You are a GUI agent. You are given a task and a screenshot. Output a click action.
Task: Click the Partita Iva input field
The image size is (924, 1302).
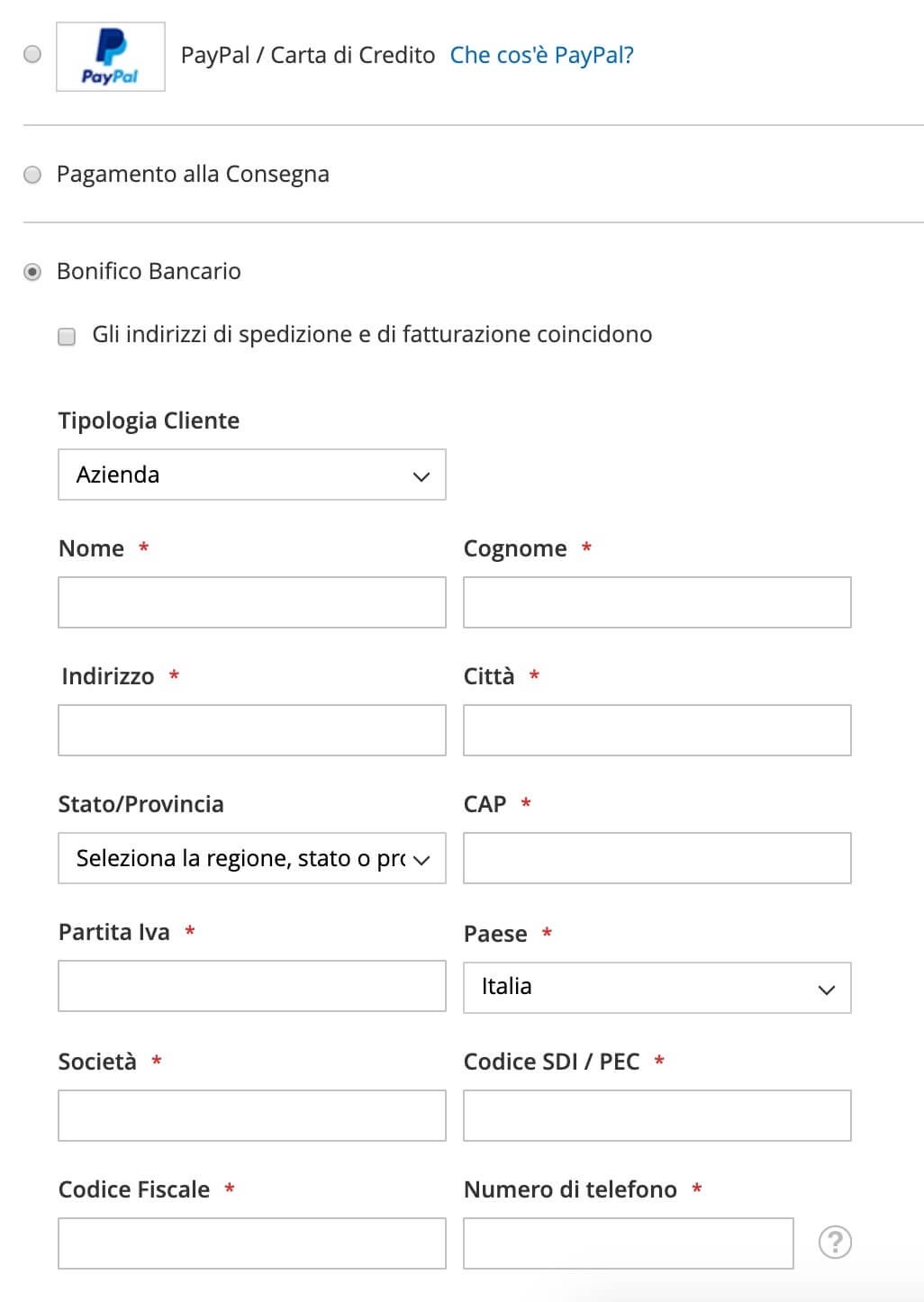[252, 986]
